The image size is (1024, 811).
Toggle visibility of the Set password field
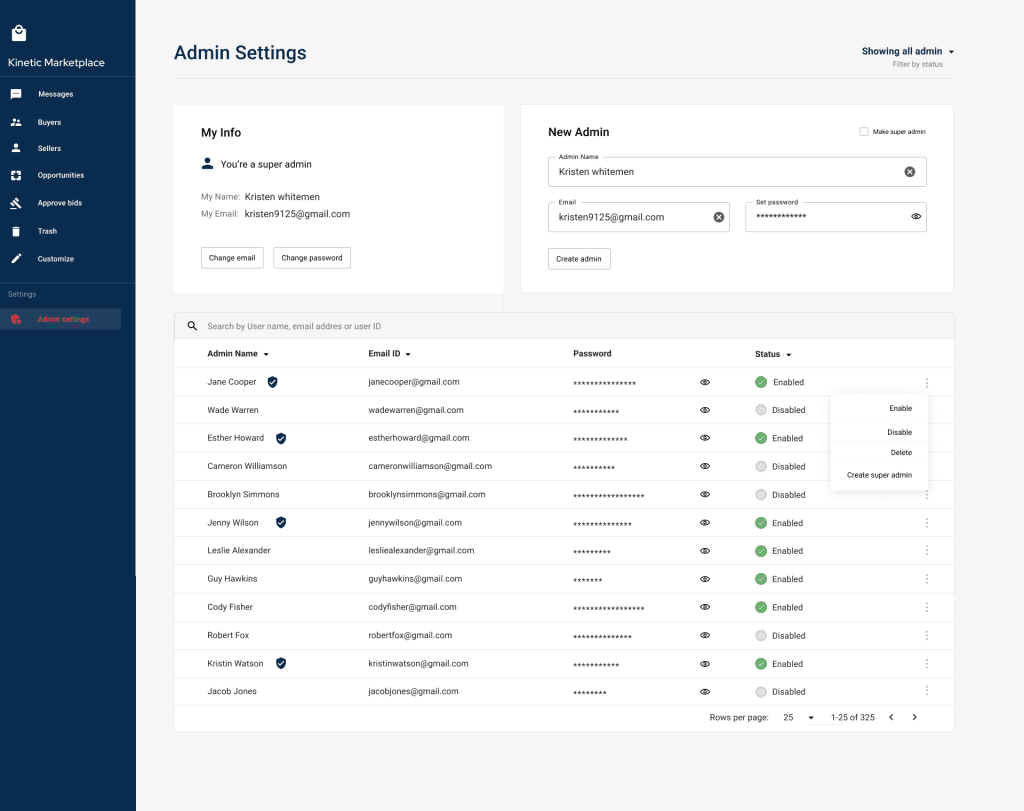(915, 217)
